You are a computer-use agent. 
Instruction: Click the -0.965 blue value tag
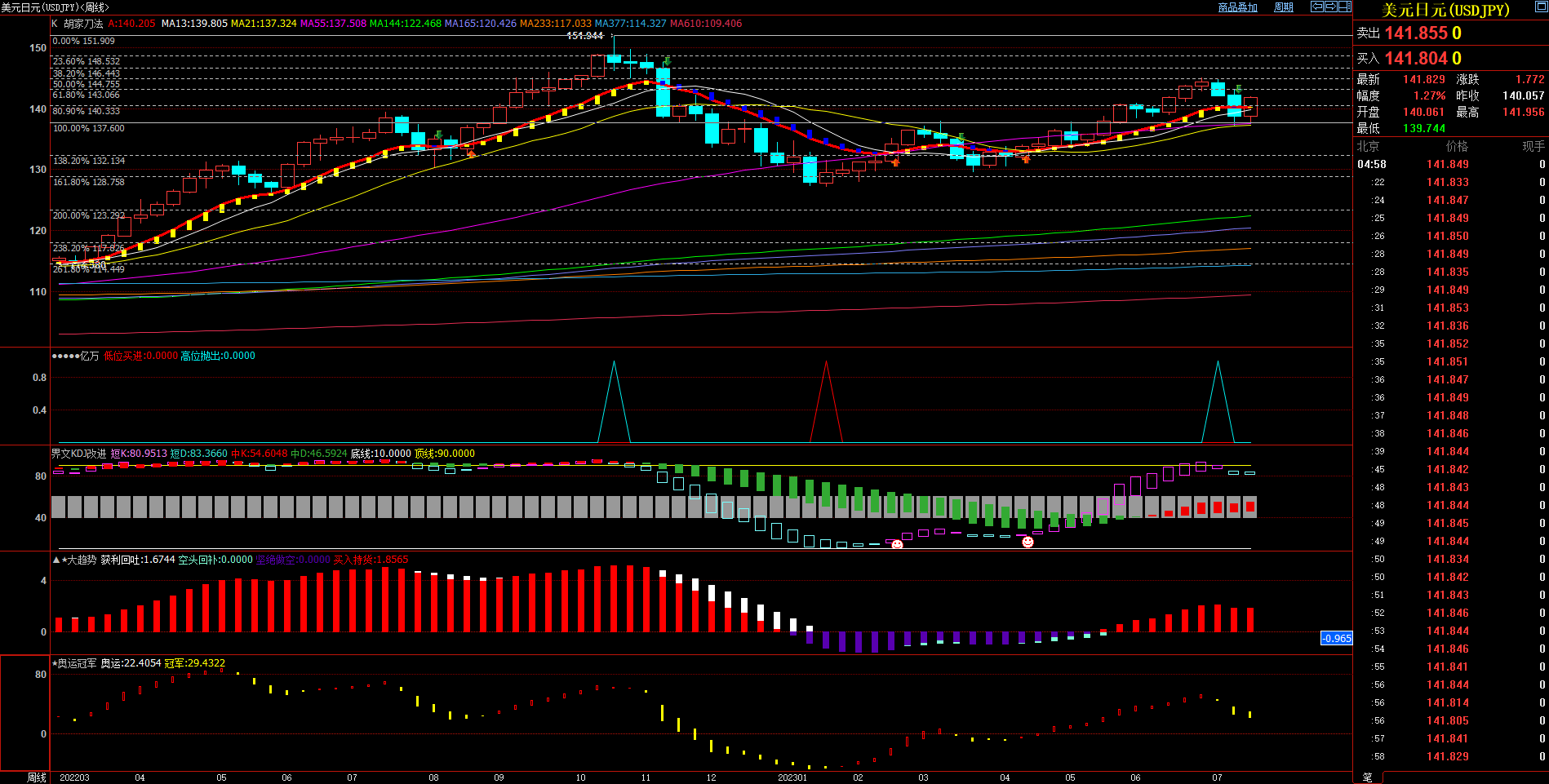coord(1336,638)
